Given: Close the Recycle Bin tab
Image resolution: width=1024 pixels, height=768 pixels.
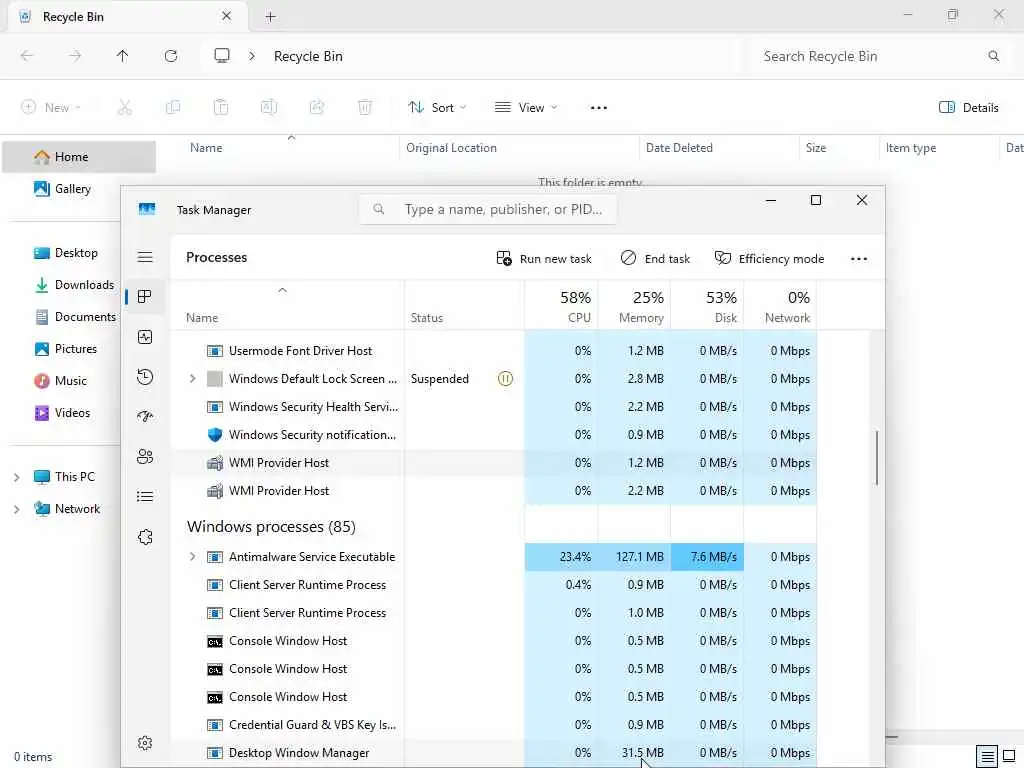Looking at the screenshot, I should 226,16.
